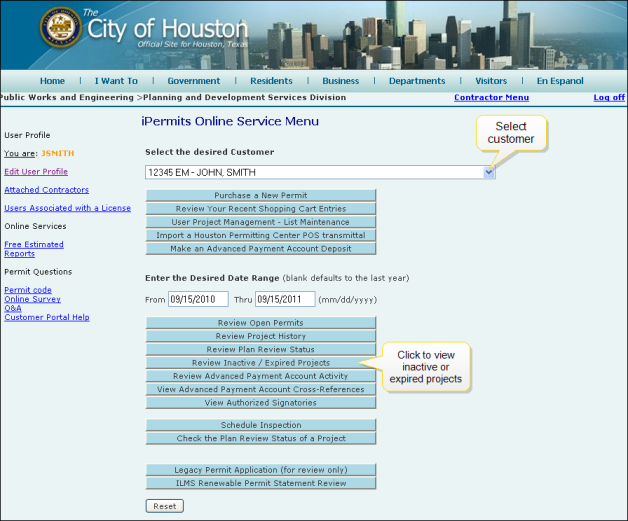Open Users Associated with a License link

67,208
